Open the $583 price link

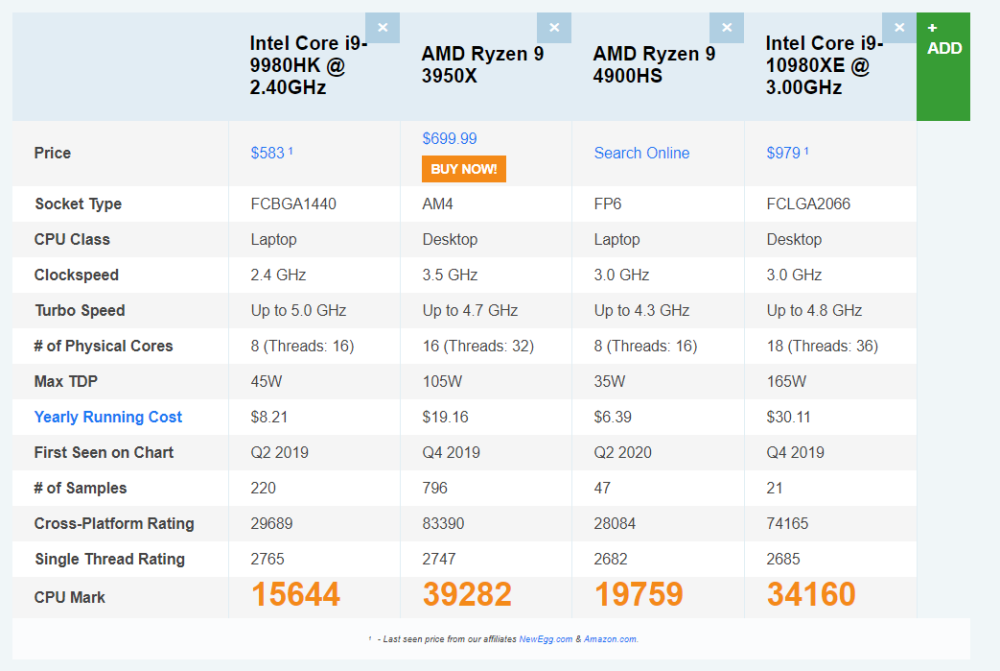pos(268,153)
